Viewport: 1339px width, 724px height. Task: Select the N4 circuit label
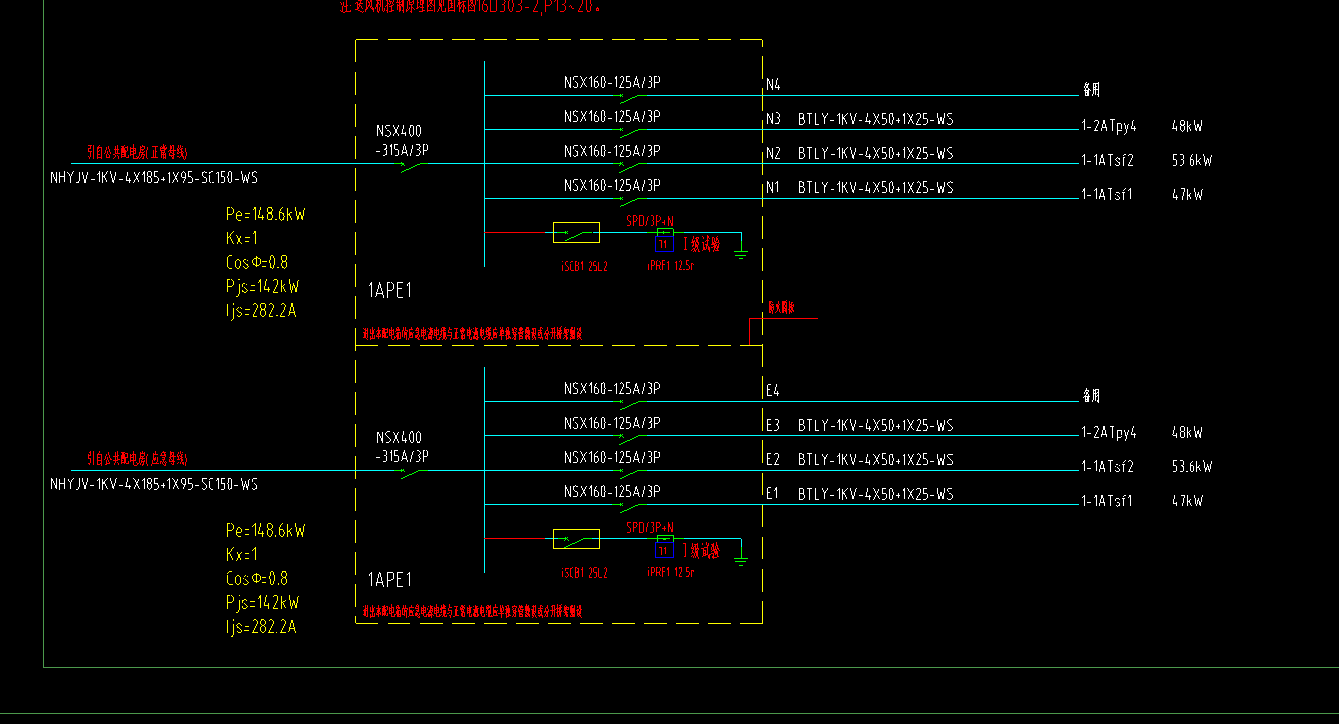pyautogui.click(x=773, y=86)
